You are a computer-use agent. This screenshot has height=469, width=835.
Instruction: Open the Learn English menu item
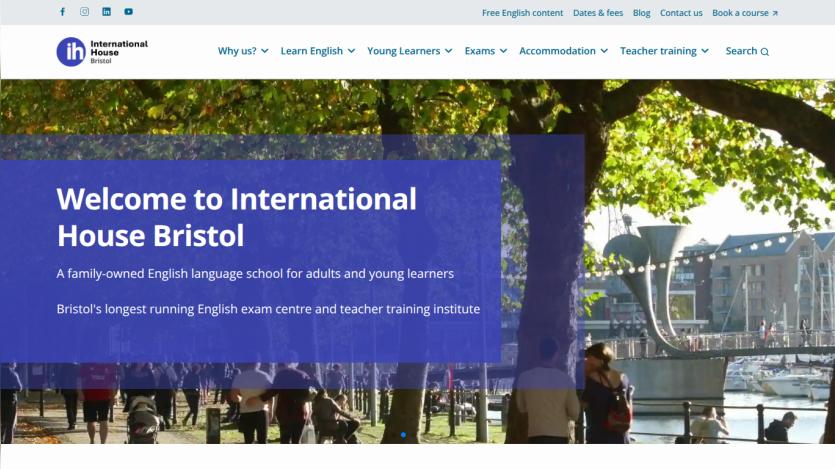[x=312, y=51]
